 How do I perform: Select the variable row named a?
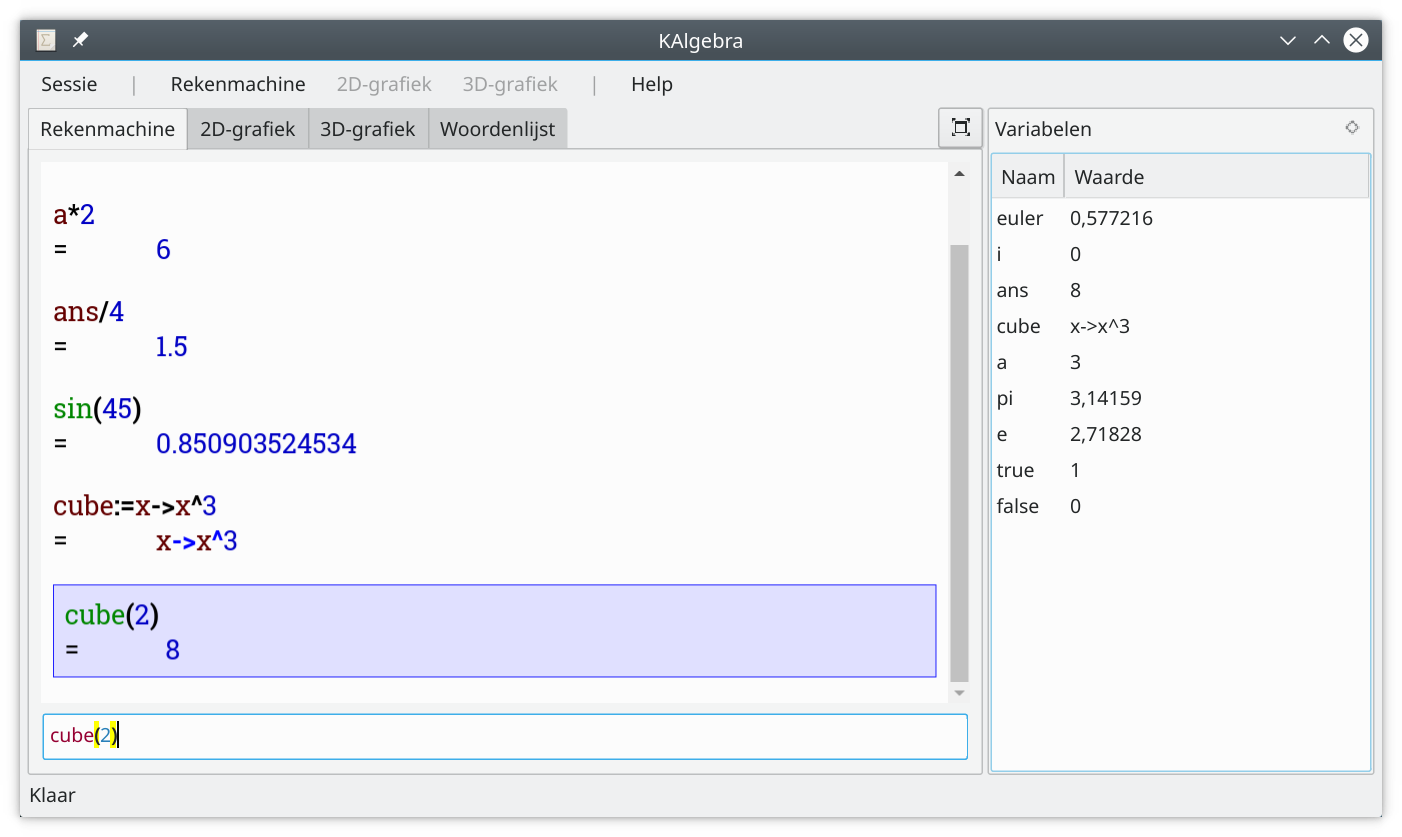[x=1181, y=362]
